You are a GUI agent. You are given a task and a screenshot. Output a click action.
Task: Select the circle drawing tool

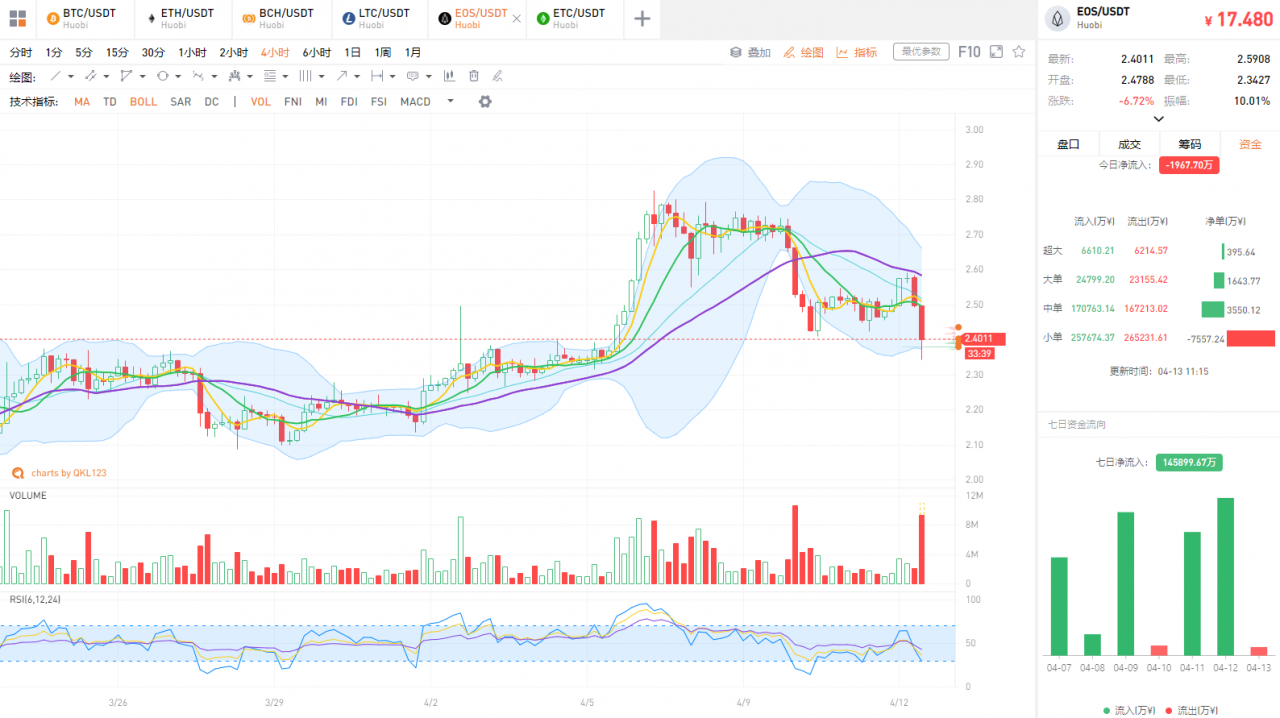162,76
